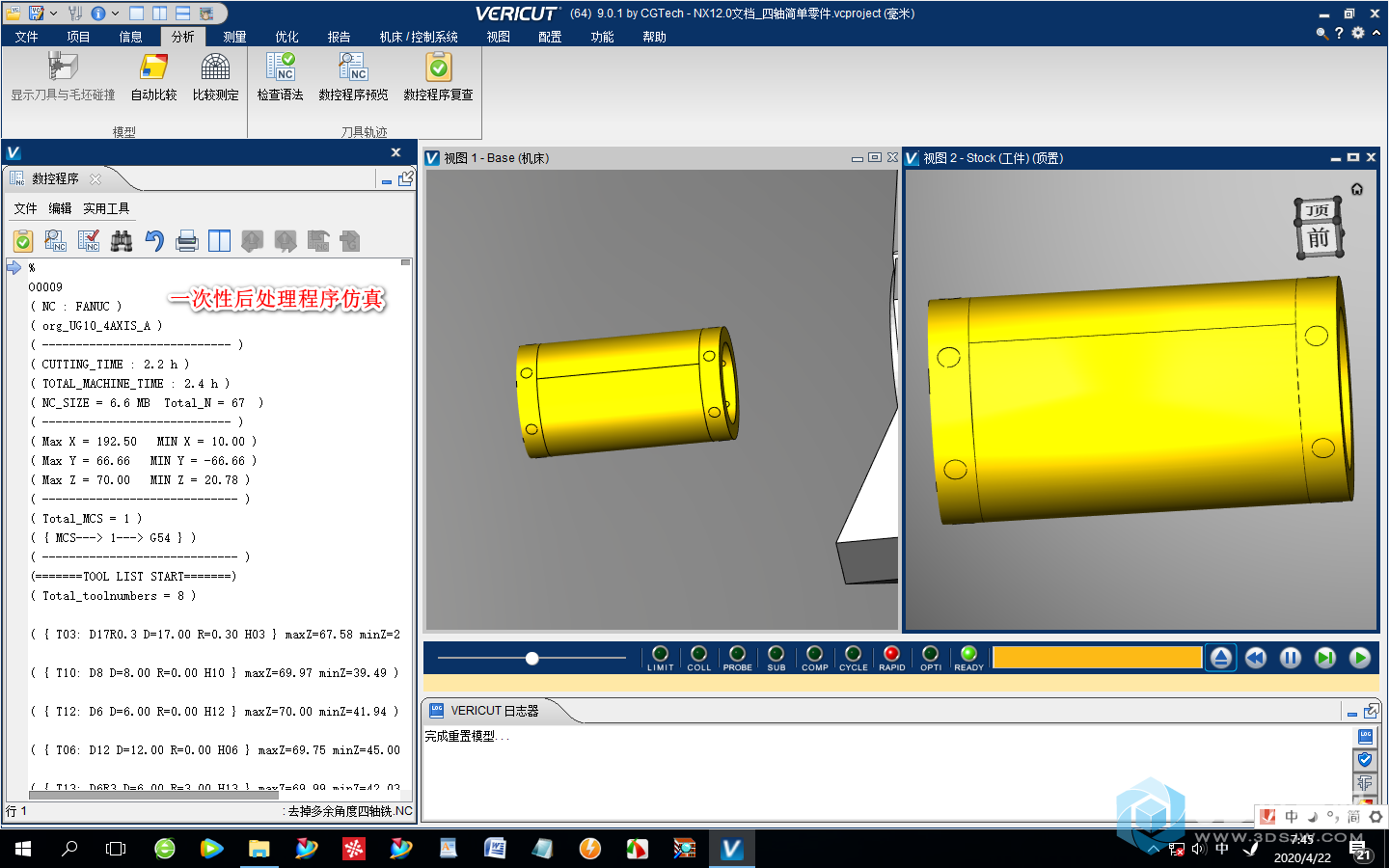1389x868 pixels.
Task: Open the 项目 menu
Action: coord(79,37)
